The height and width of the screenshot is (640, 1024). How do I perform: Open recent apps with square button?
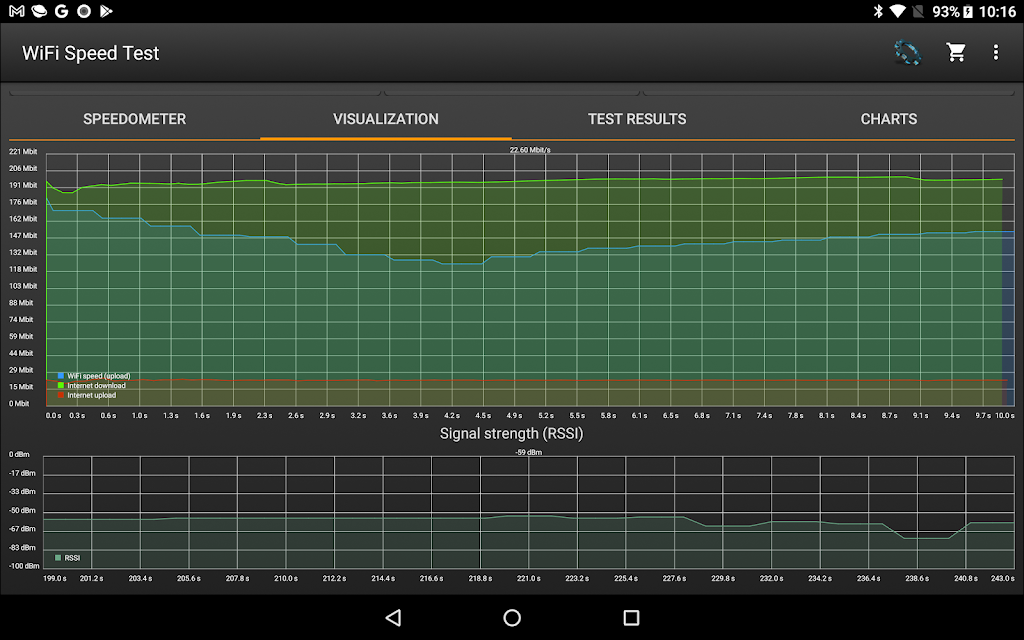click(x=631, y=617)
